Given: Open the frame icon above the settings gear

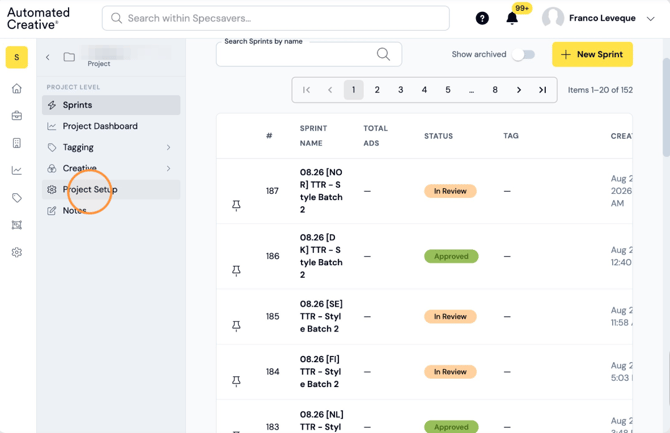Looking at the screenshot, I should pyautogui.click(x=17, y=225).
